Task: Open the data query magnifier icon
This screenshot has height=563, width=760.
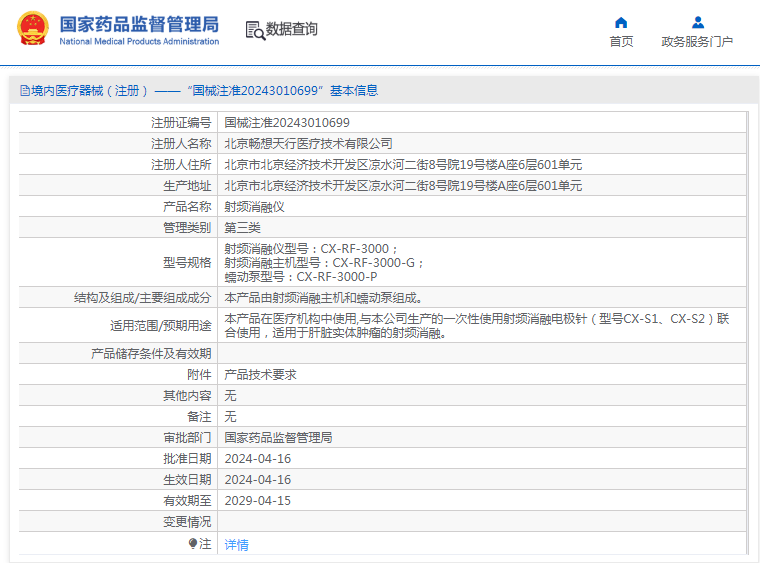Action: point(255,31)
